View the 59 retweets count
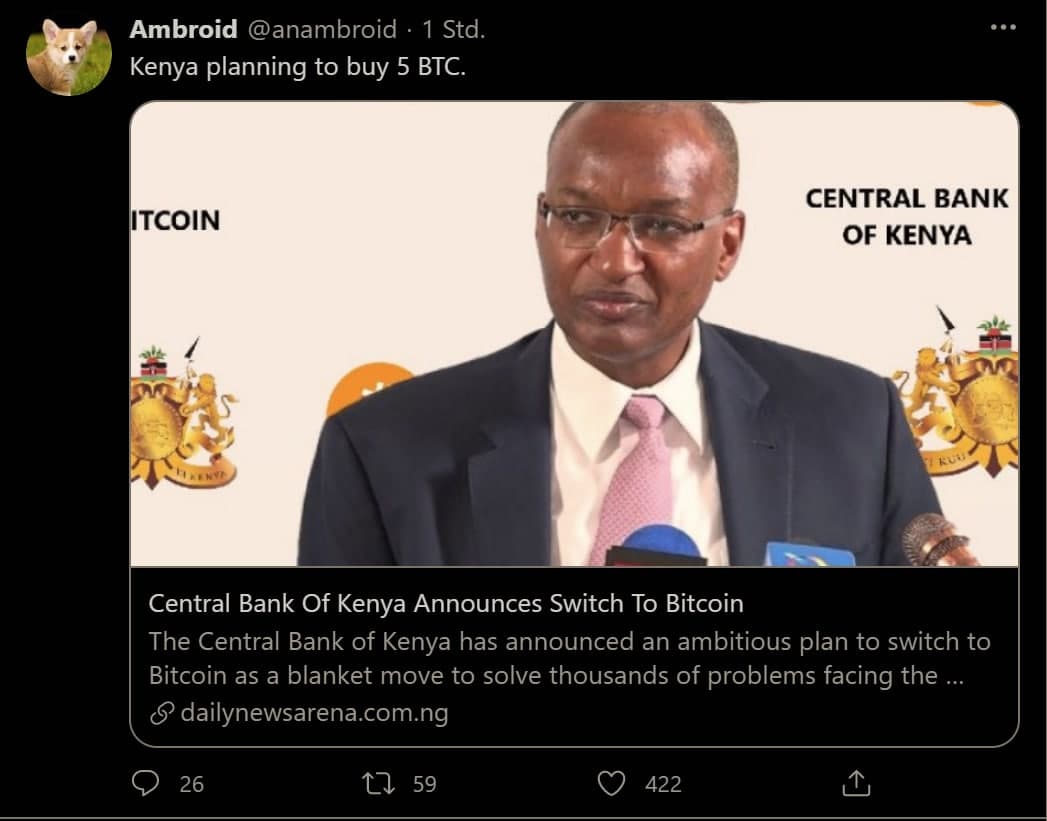 [x=425, y=784]
